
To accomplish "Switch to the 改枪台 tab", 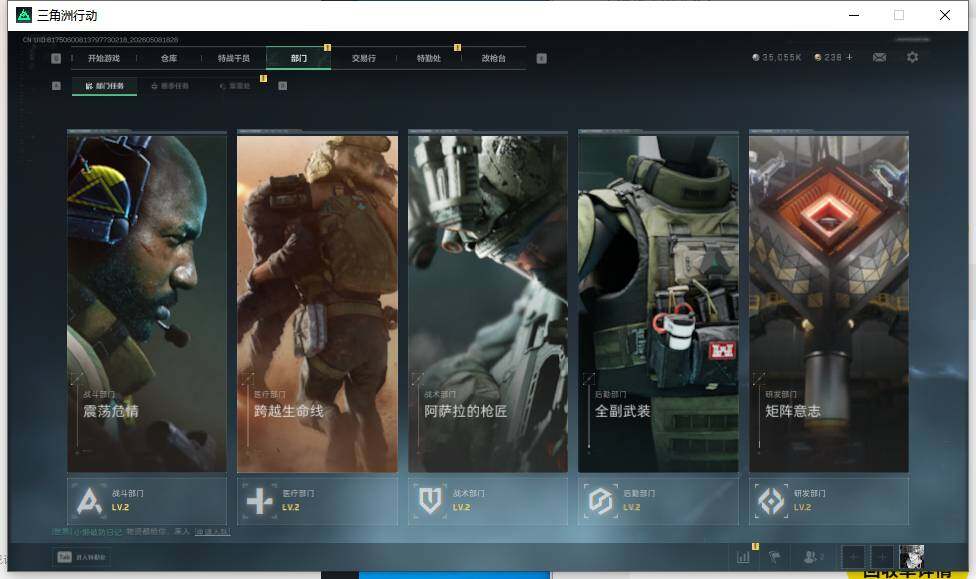I will (493, 58).
